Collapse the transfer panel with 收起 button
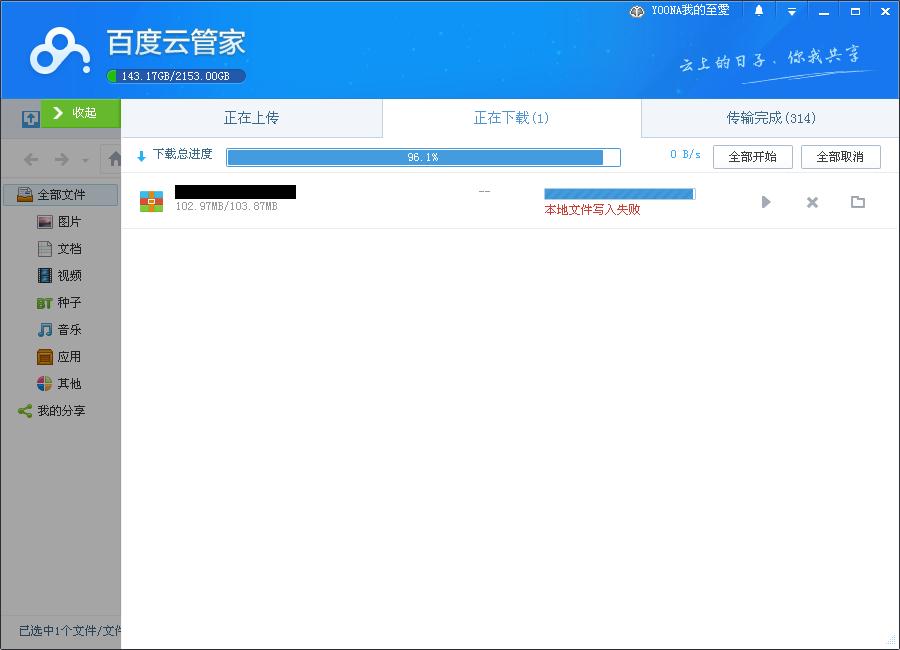 point(80,113)
